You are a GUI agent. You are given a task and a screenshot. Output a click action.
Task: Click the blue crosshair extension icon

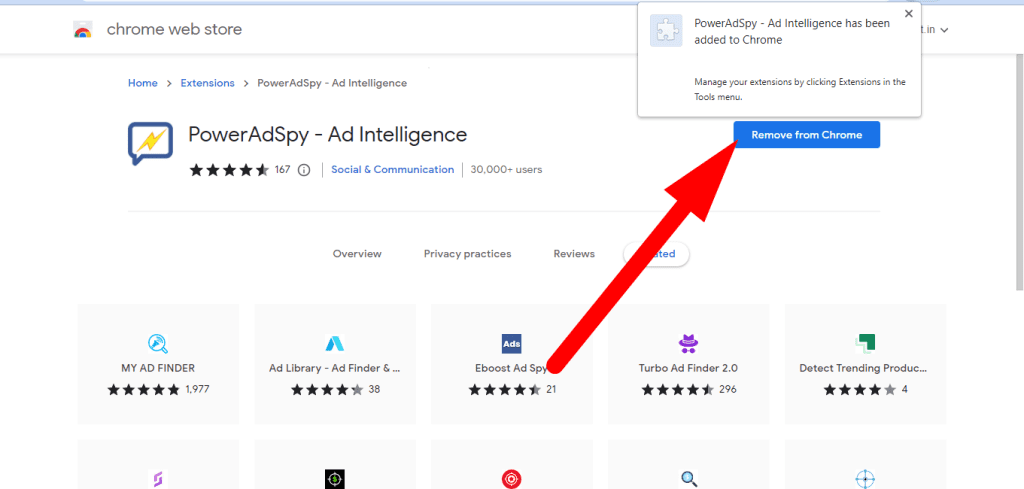(x=865, y=479)
